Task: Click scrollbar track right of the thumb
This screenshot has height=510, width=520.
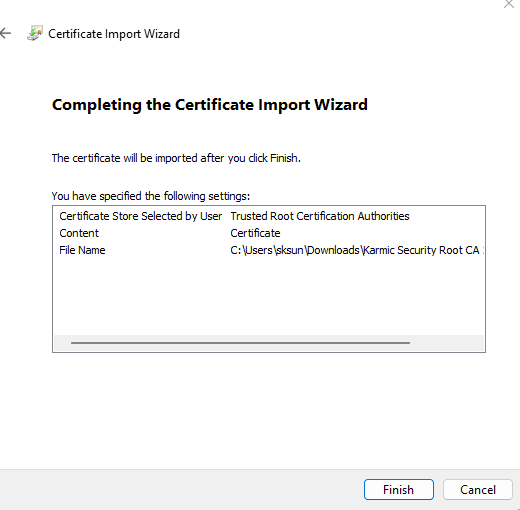Action: 447,343
